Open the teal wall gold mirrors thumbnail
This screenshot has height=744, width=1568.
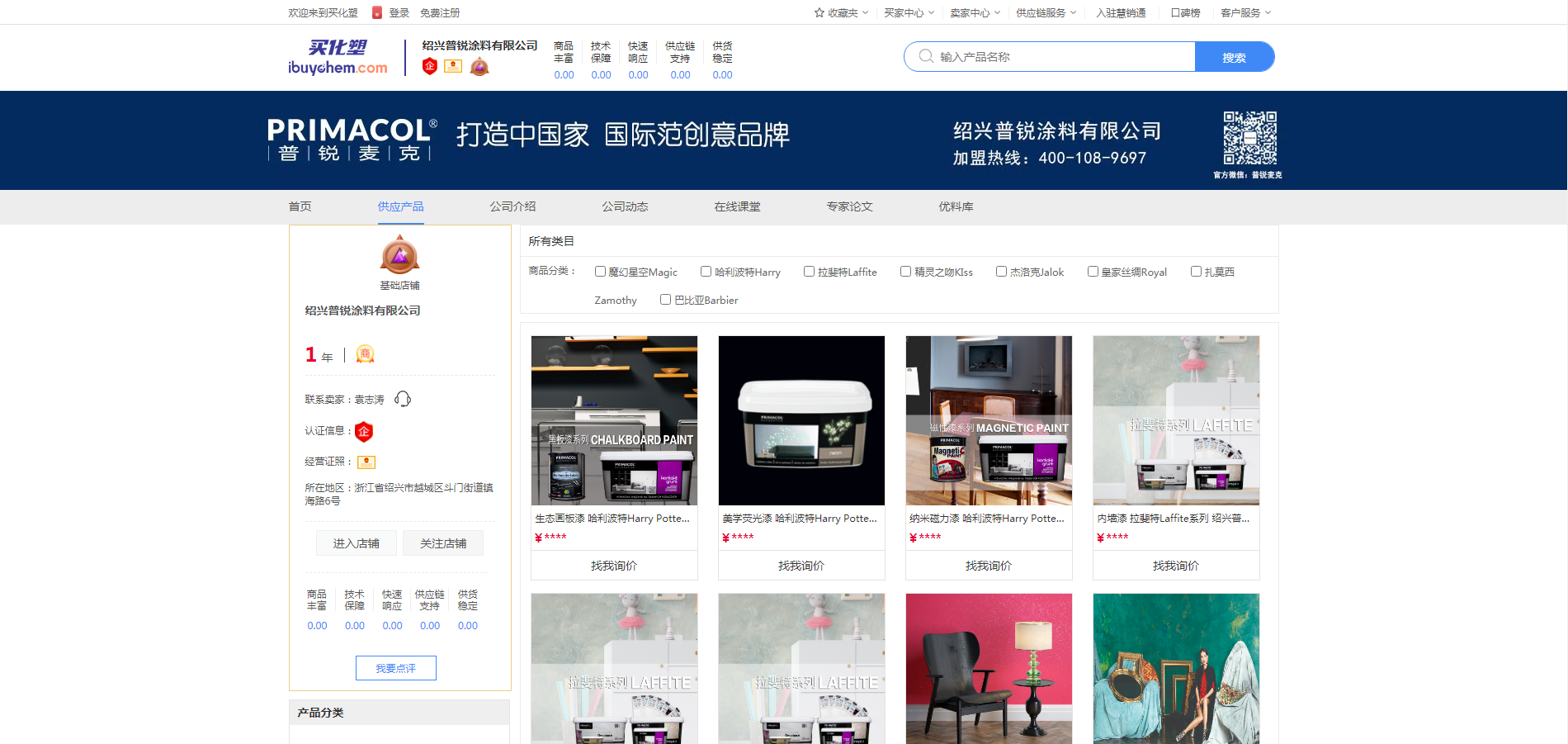pos(1176,669)
